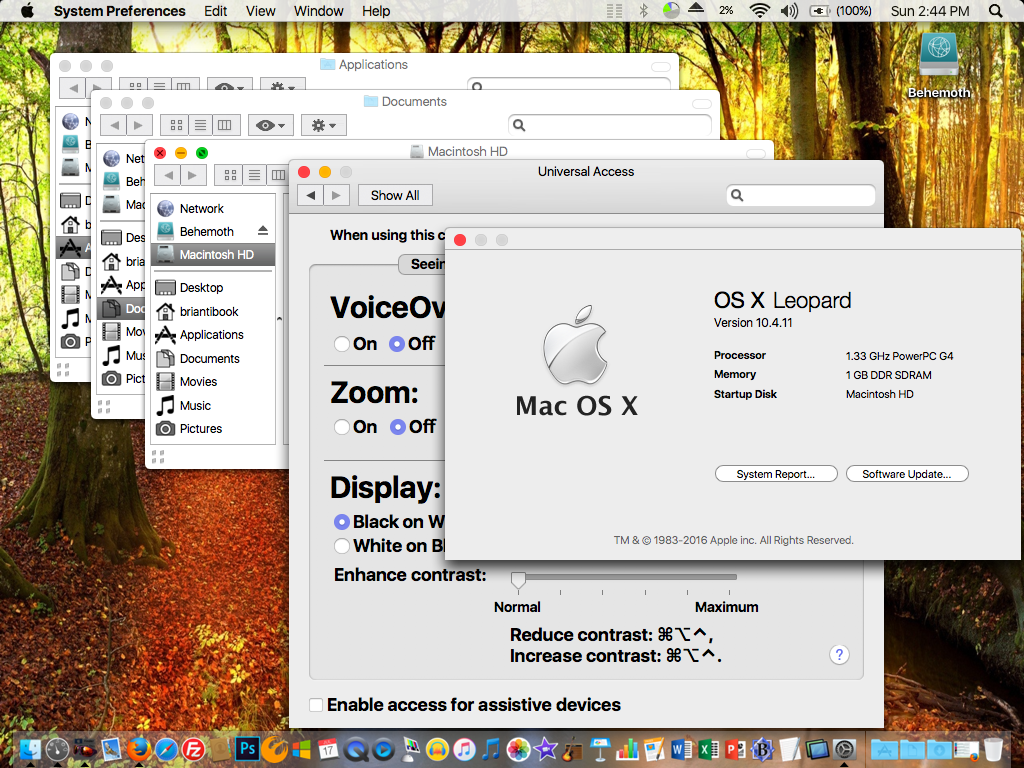Open Keynote podium icon in dock
The height and width of the screenshot is (768, 1024).
(x=600, y=749)
